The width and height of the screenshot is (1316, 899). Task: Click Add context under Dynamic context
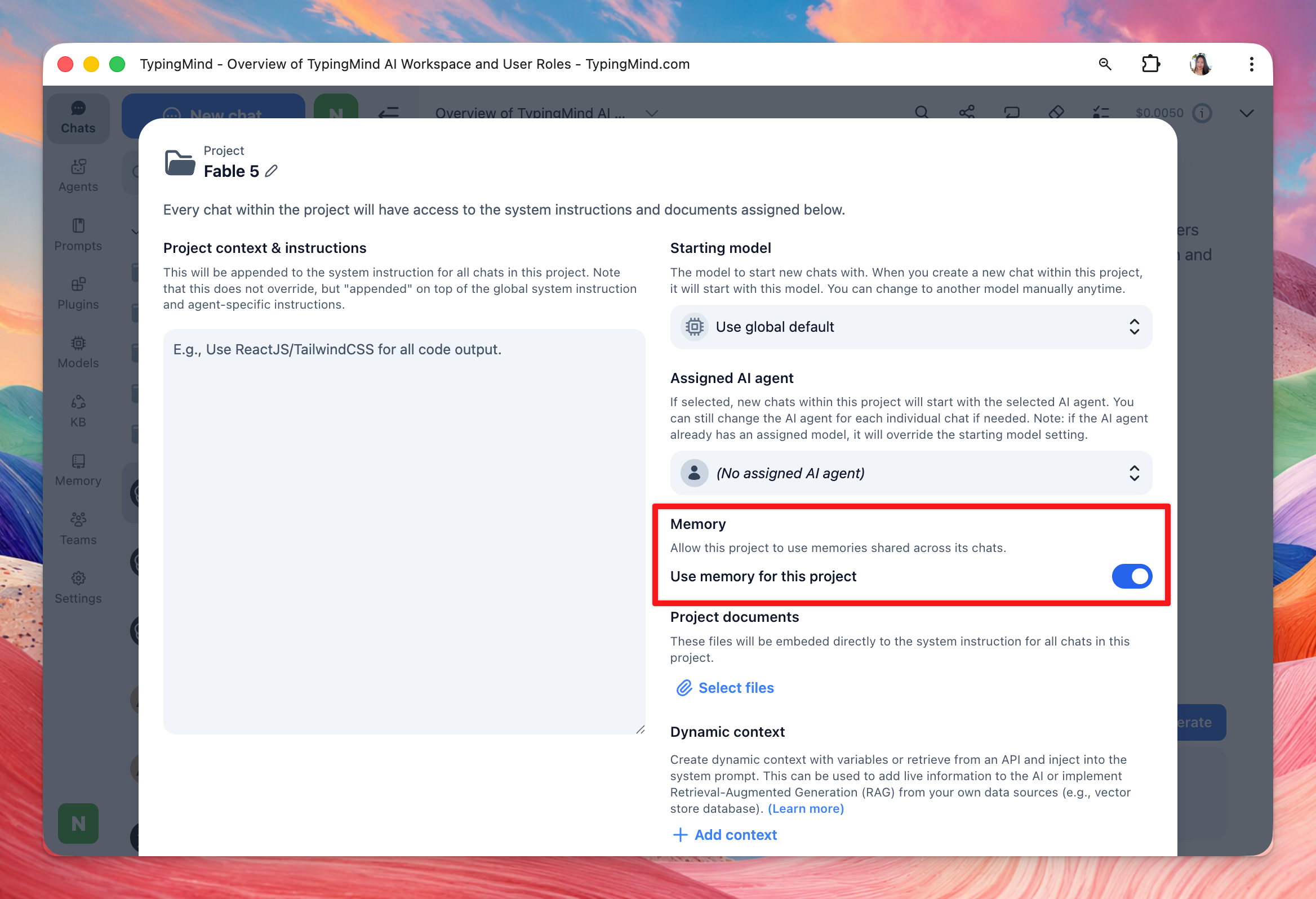tap(725, 834)
